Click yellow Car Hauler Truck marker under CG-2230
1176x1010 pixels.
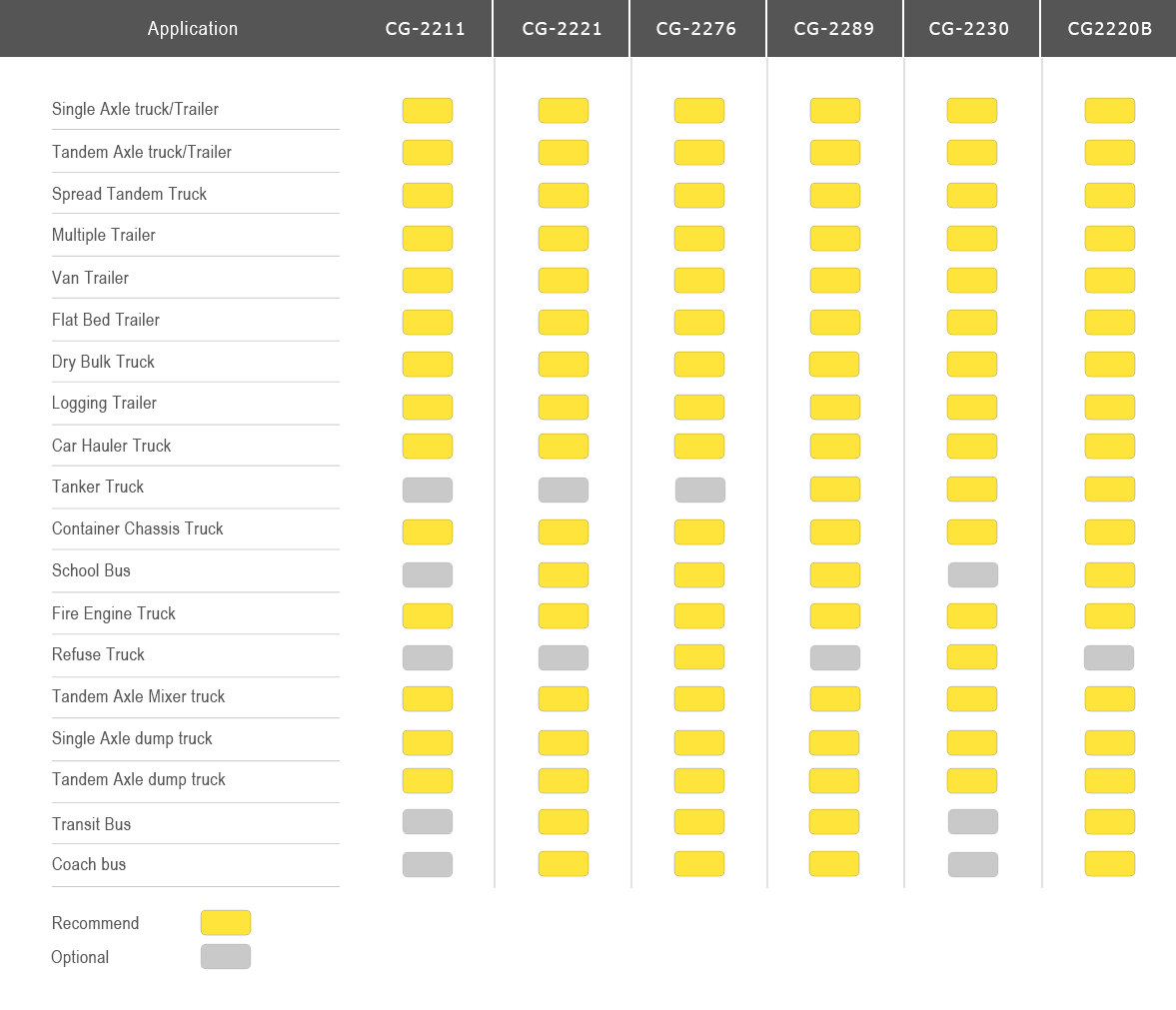coord(972,447)
